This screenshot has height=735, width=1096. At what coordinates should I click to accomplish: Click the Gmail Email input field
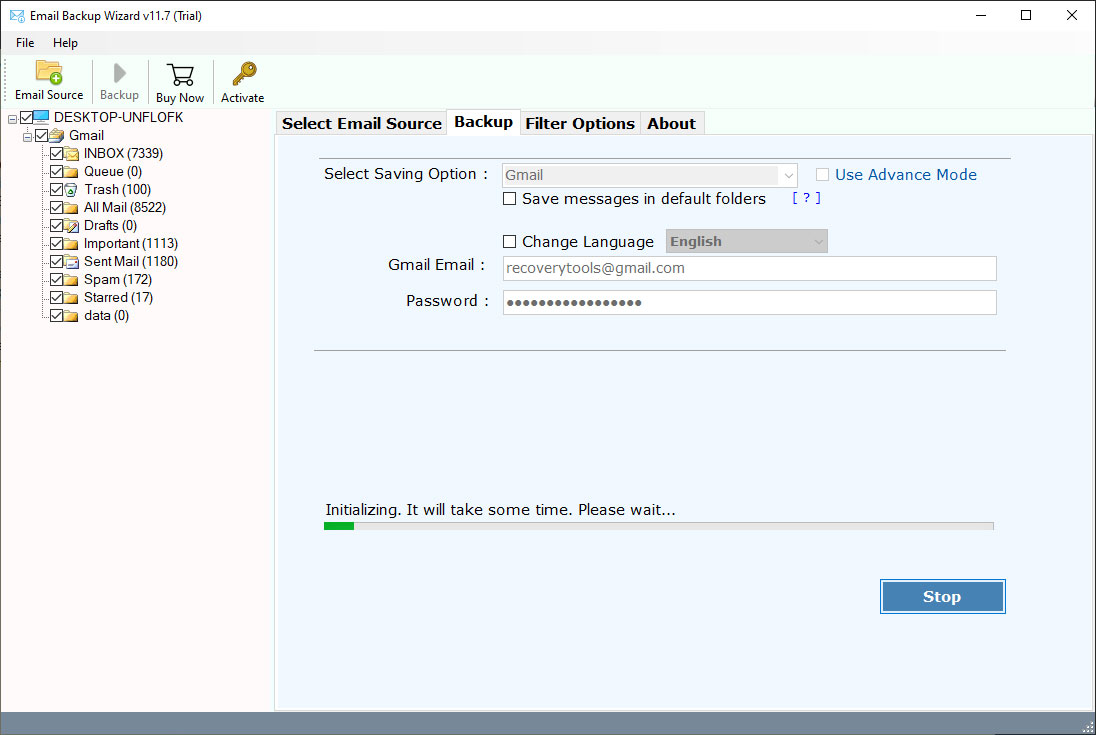point(749,268)
